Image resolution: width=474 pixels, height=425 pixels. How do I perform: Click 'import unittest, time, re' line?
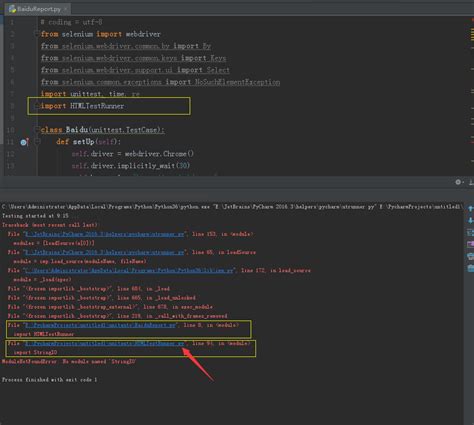[90, 94]
